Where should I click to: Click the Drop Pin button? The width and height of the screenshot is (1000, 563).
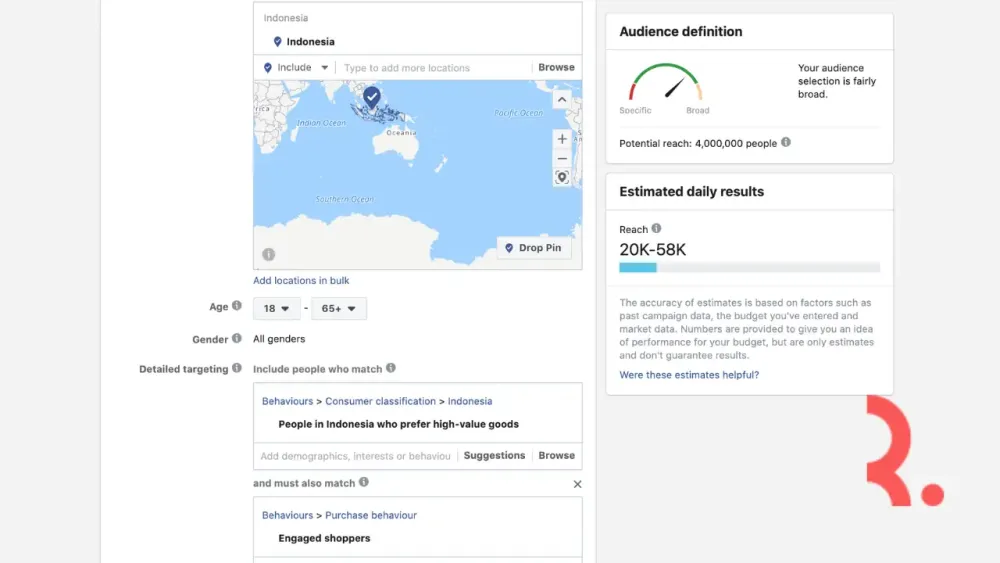point(534,247)
